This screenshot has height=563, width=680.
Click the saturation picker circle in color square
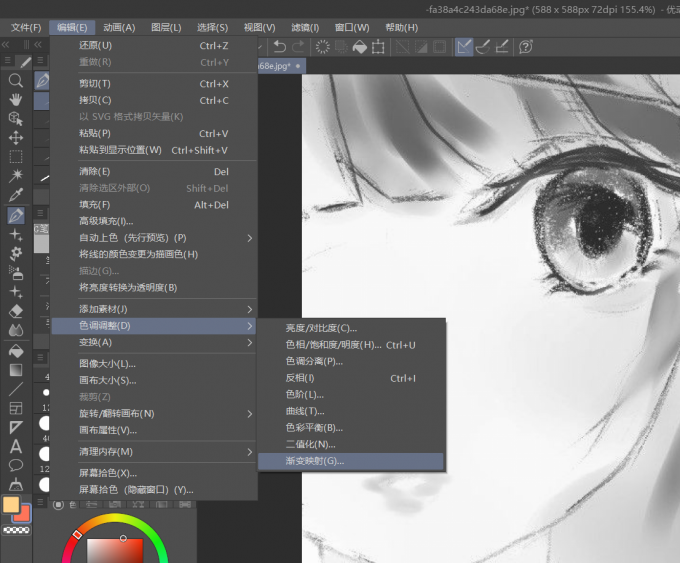(123, 538)
